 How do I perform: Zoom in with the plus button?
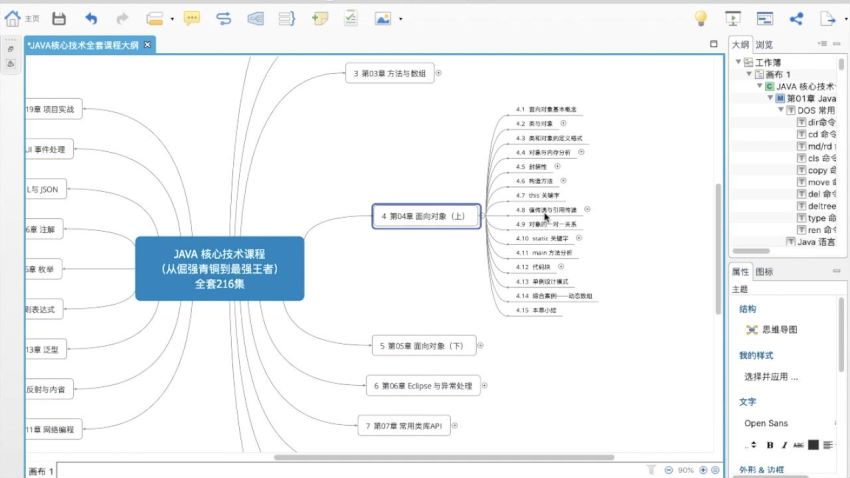[x=703, y=470]
